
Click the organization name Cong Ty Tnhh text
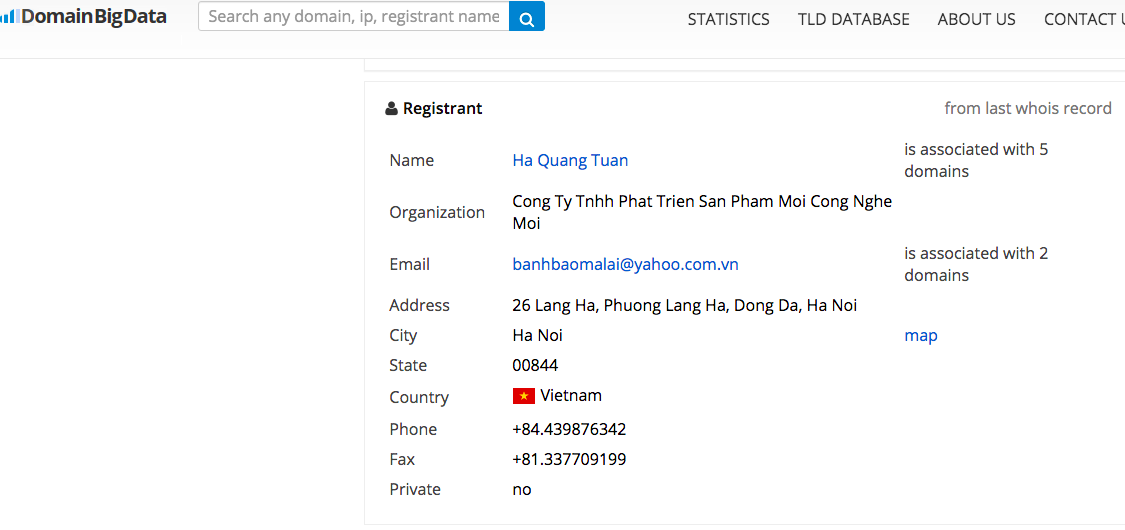pos(702,212)
